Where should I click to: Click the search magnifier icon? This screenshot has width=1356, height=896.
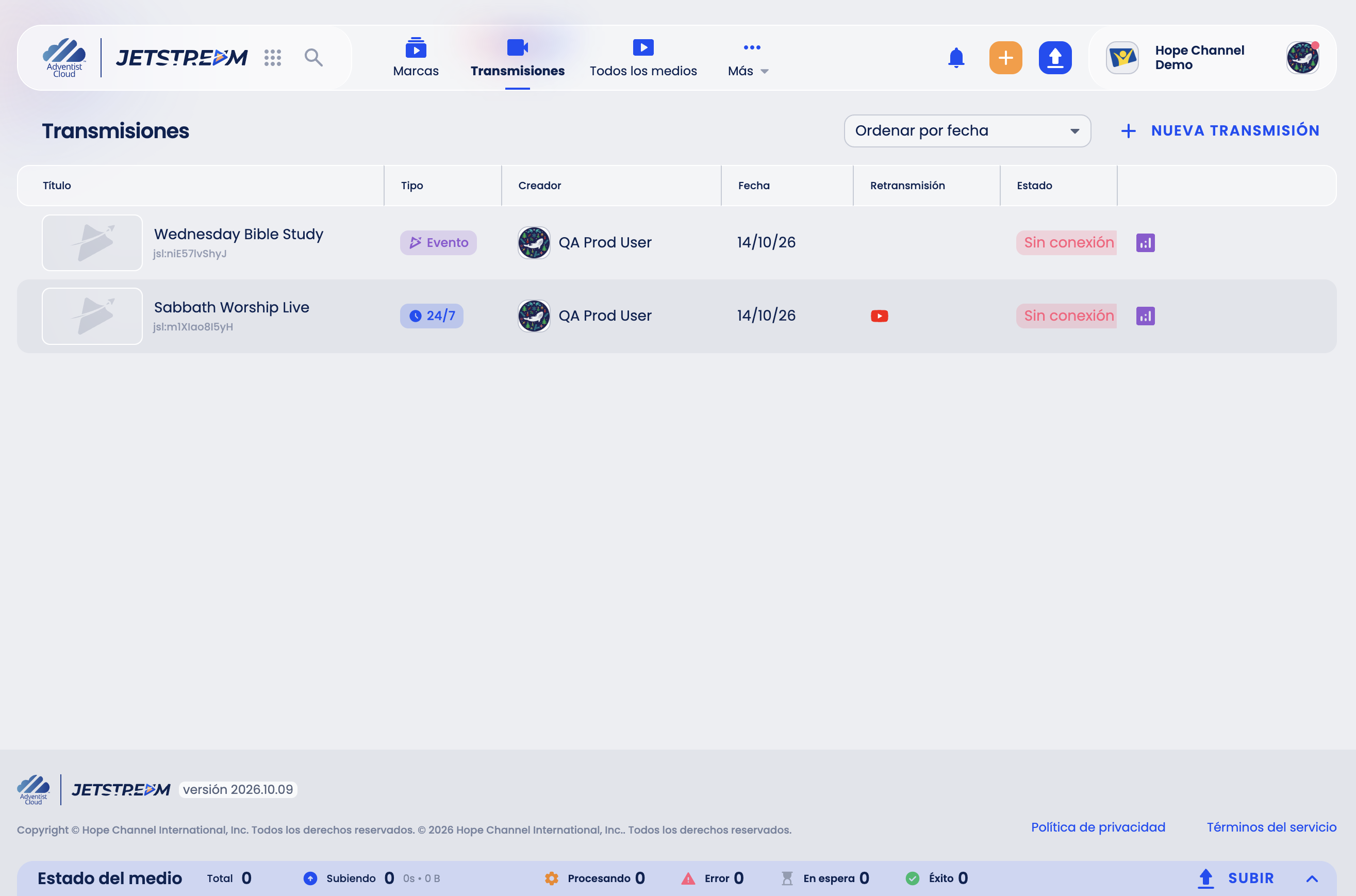coord(313,57)
